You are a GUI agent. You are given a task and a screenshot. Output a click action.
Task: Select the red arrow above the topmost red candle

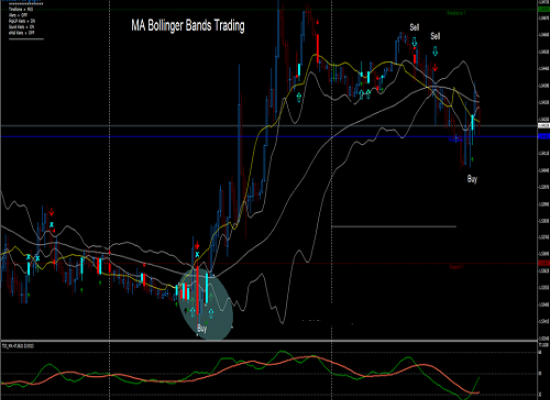tap(317, 22)
